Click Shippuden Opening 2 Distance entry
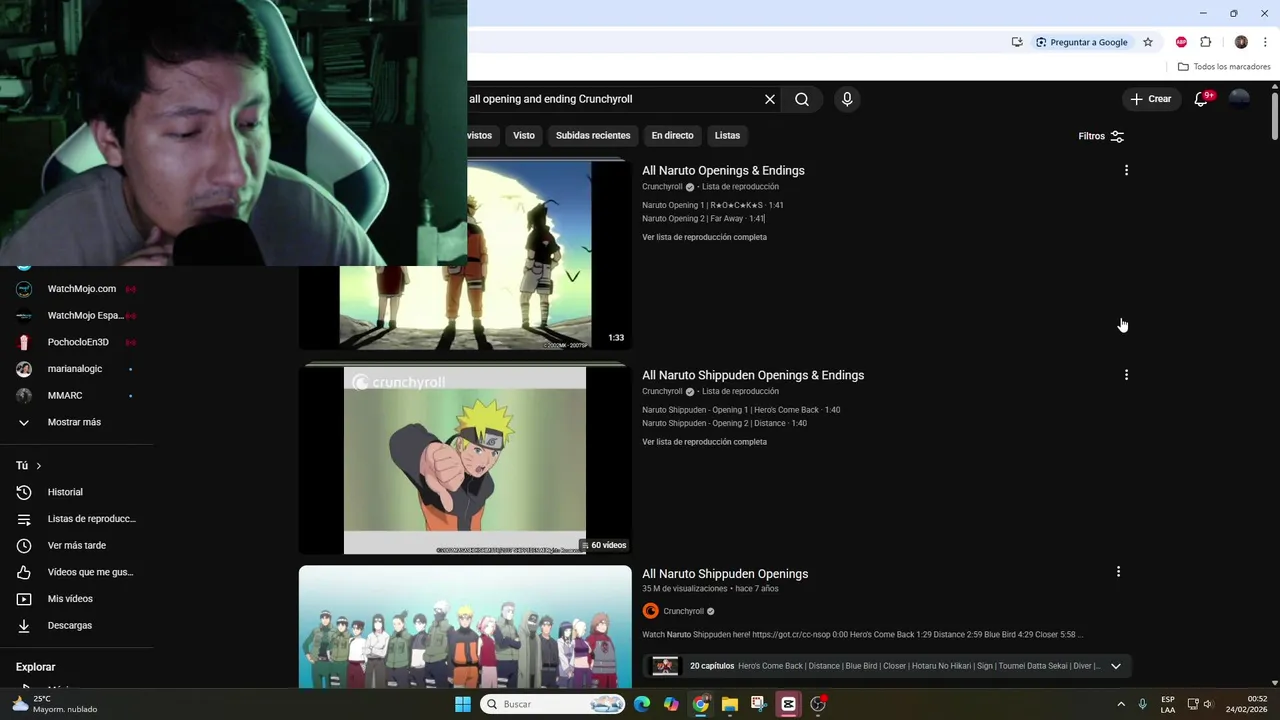The height and width of the screenshot is (720, 1280). pyautogui.click(x=724, y=423)
